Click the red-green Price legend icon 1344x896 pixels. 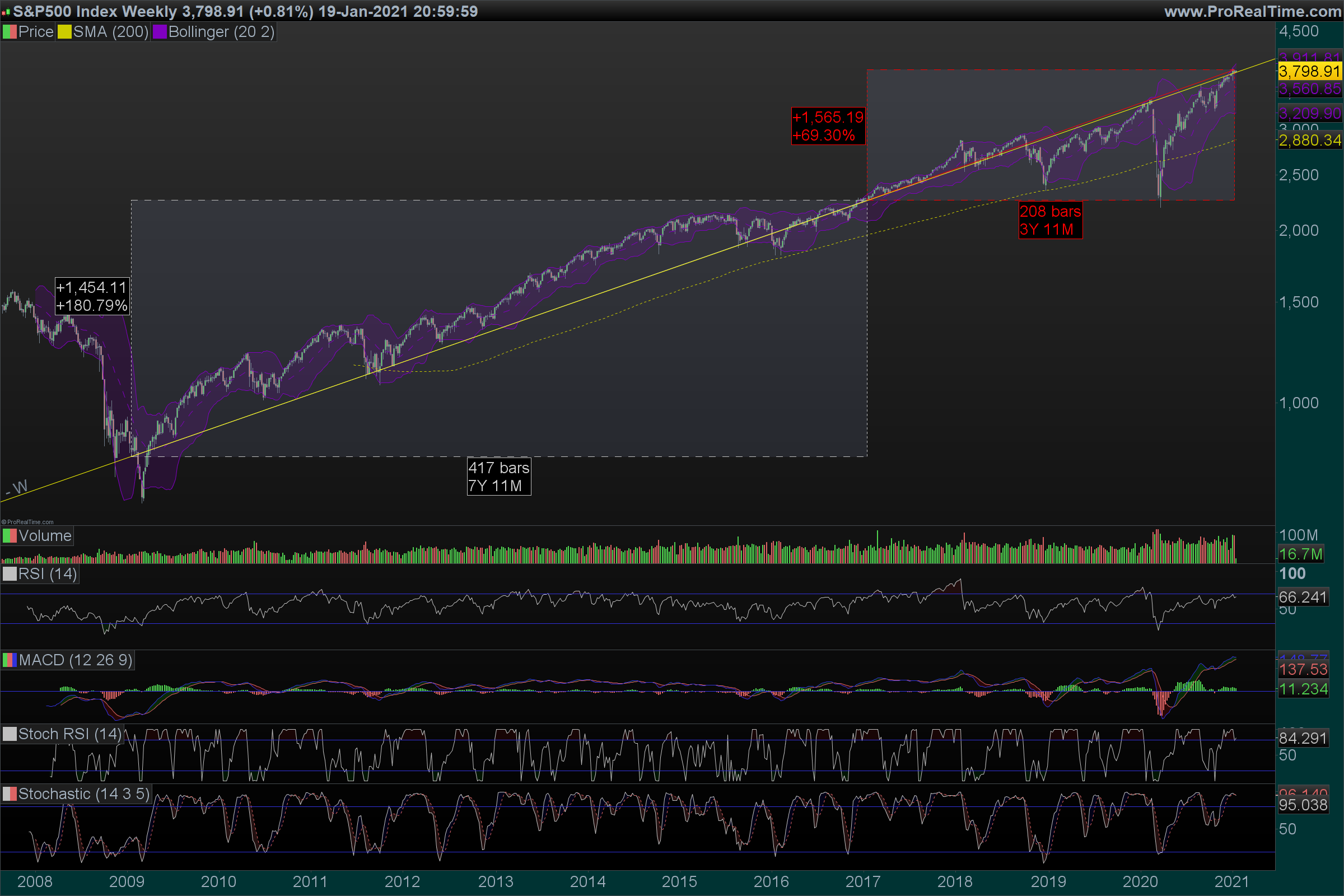10,32
